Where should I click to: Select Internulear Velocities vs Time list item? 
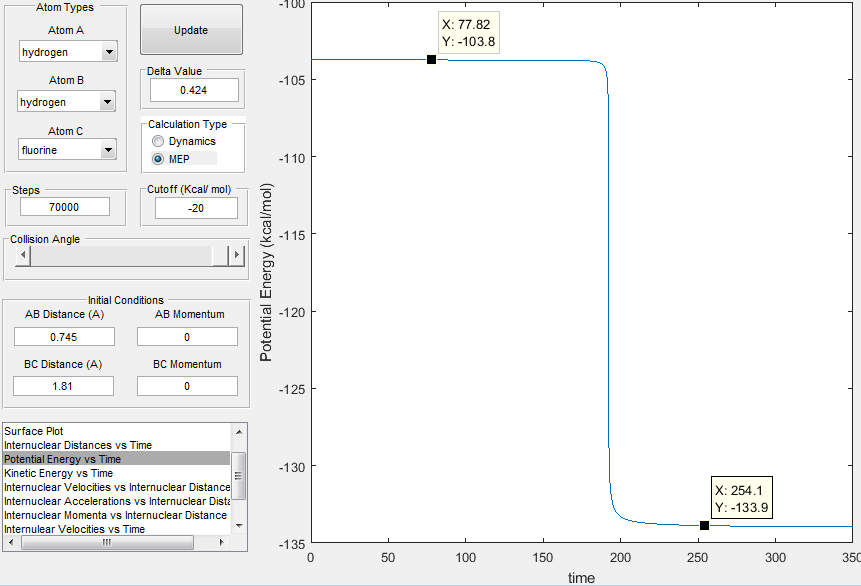116,529
